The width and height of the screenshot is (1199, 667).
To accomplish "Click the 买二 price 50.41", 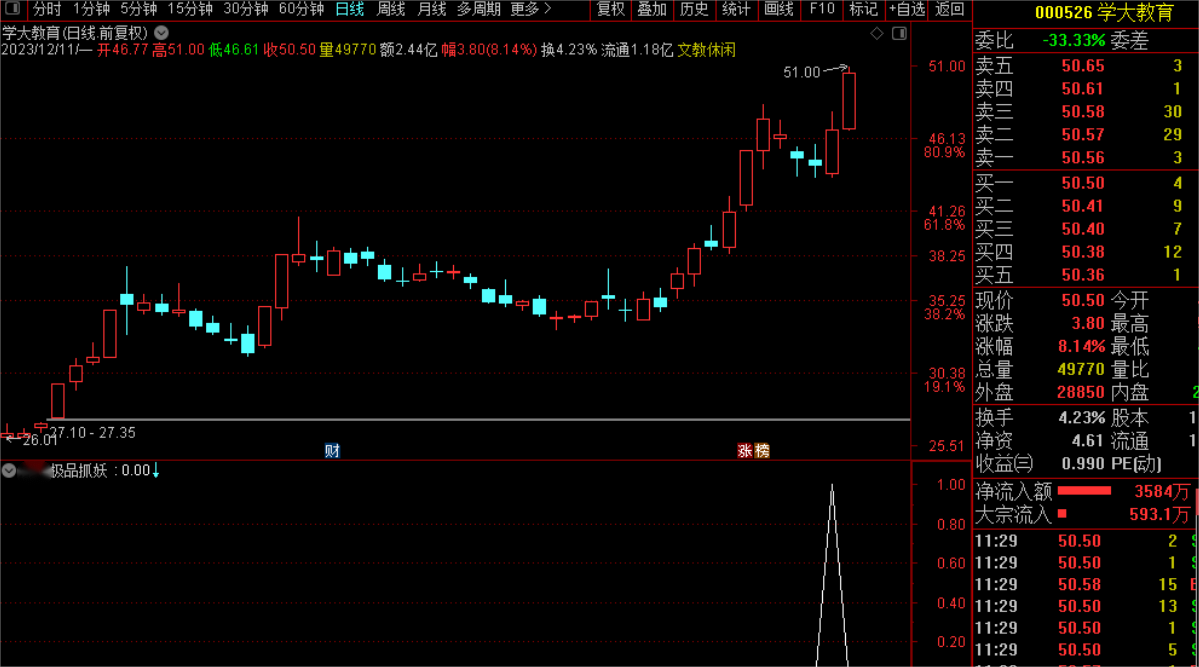I will (1083, 206).
